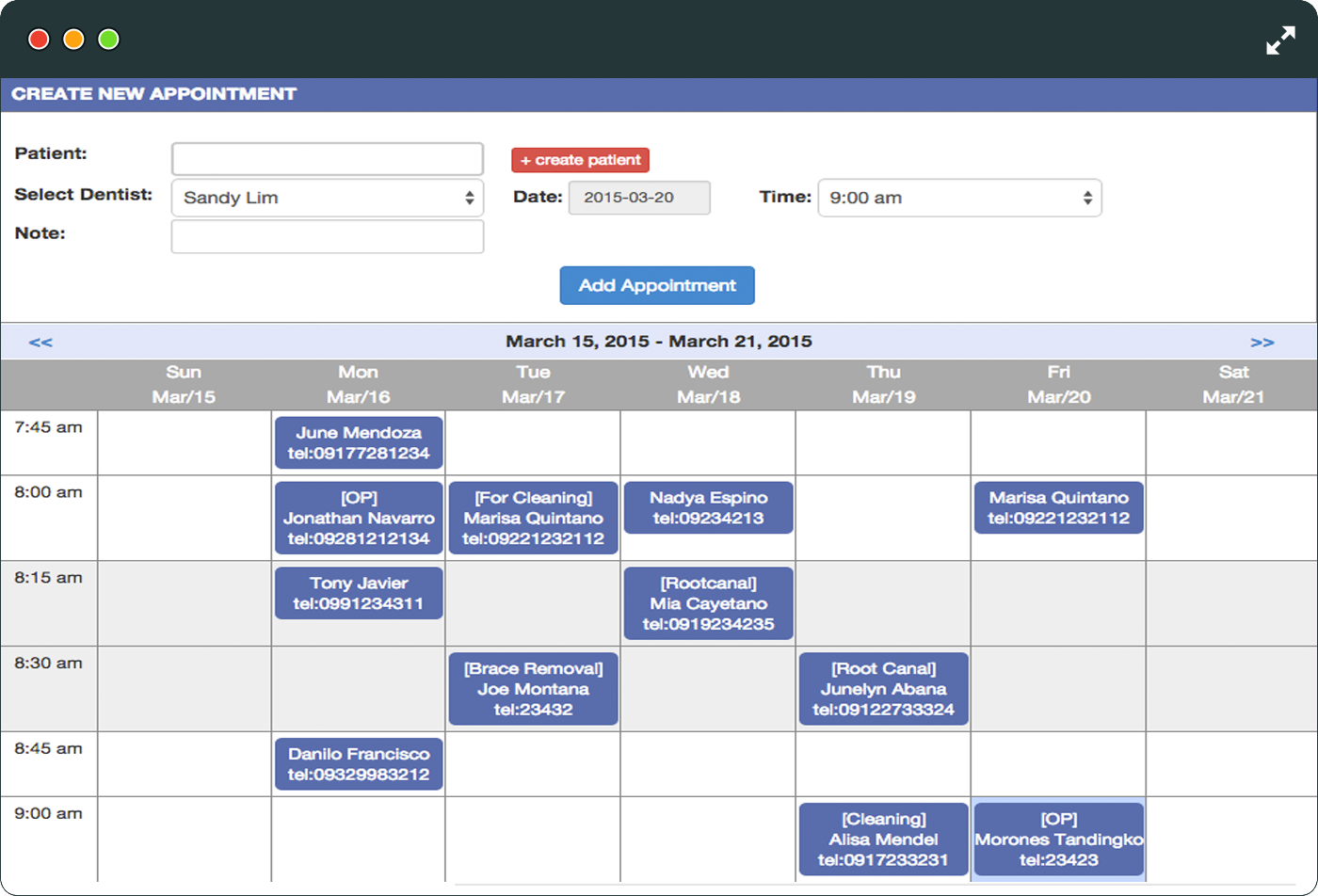1318x896 pixels.
Task: Open Jonathan Navarro OP appointment
Action: pos(359,518)
